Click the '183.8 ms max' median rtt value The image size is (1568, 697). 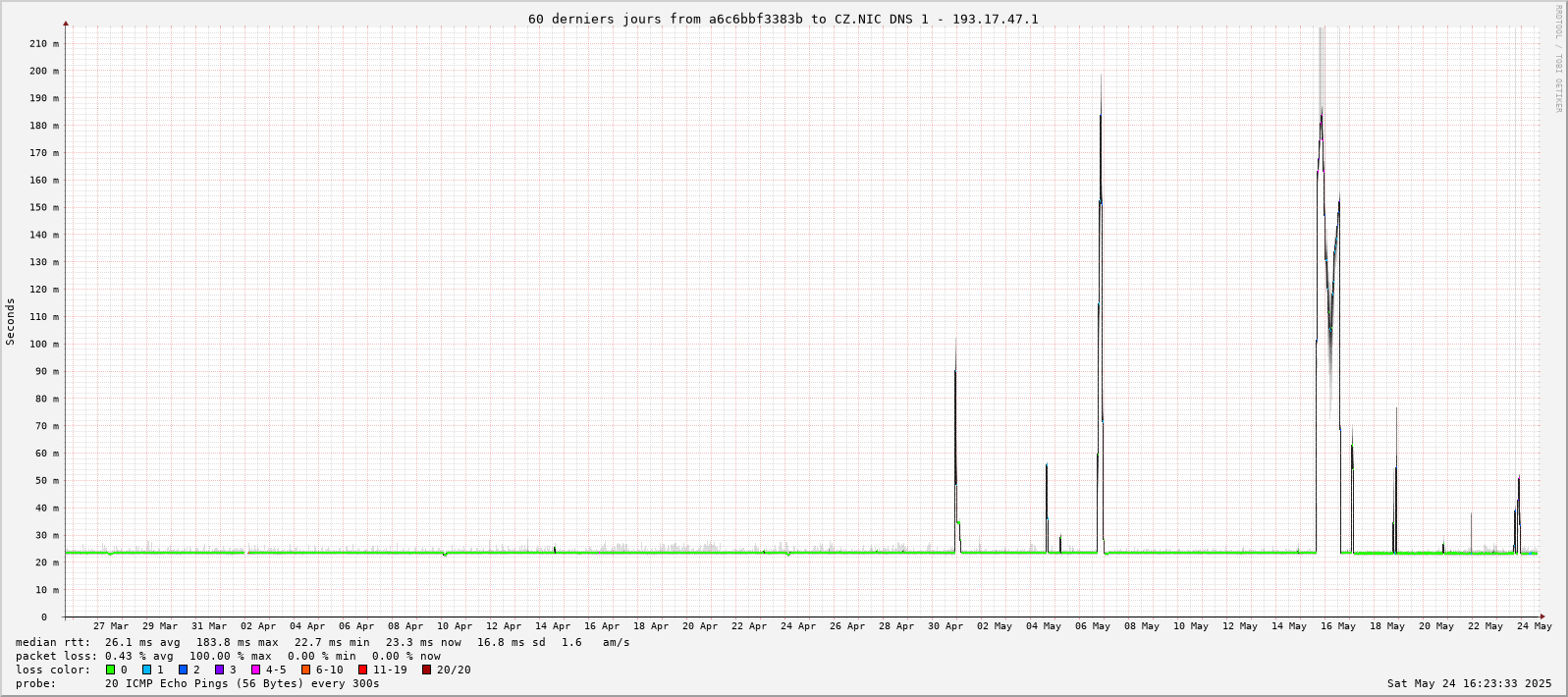click(x=237, y=642)
